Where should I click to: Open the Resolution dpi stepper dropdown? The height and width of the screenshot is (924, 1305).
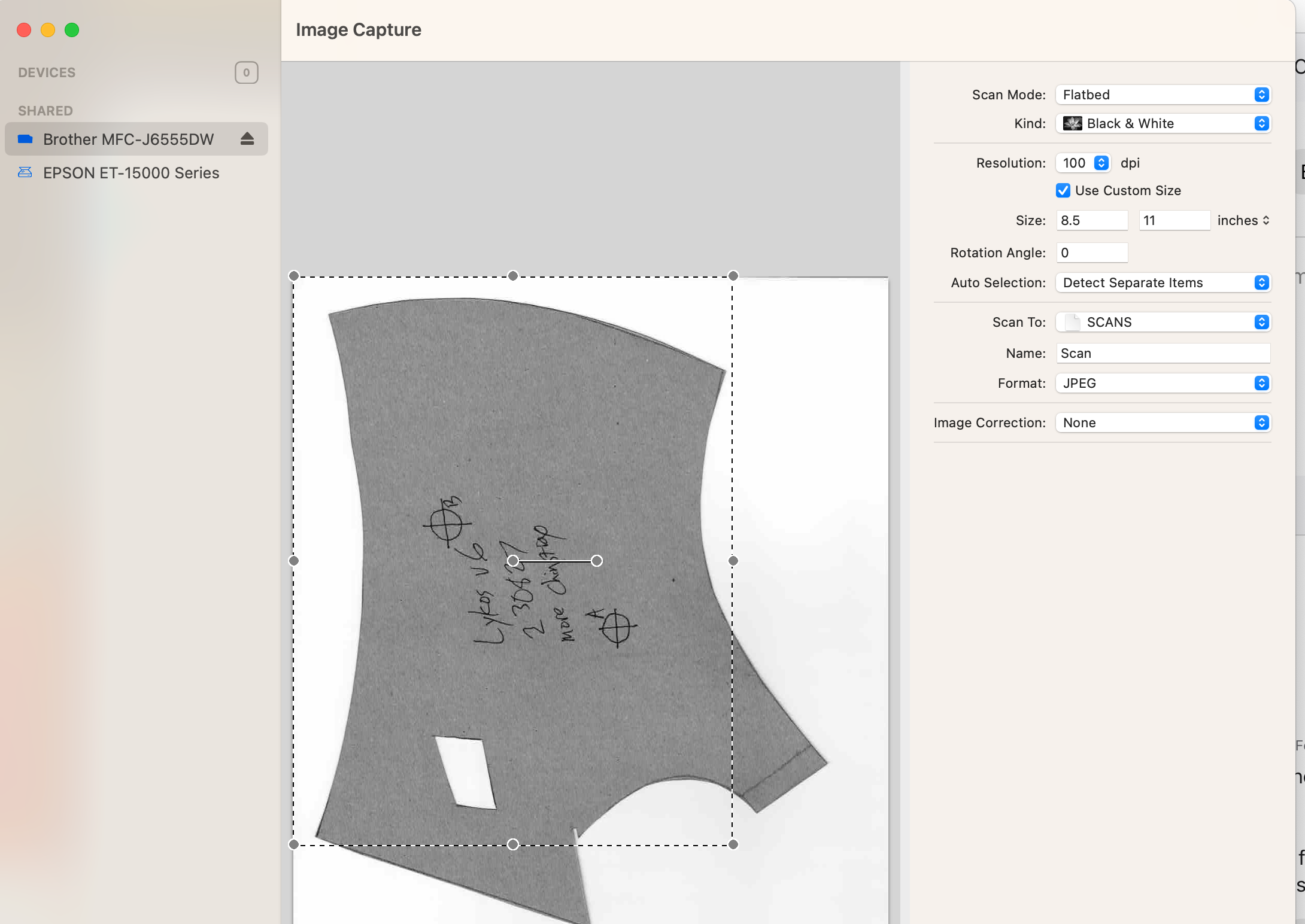[x=1101, y=163]
